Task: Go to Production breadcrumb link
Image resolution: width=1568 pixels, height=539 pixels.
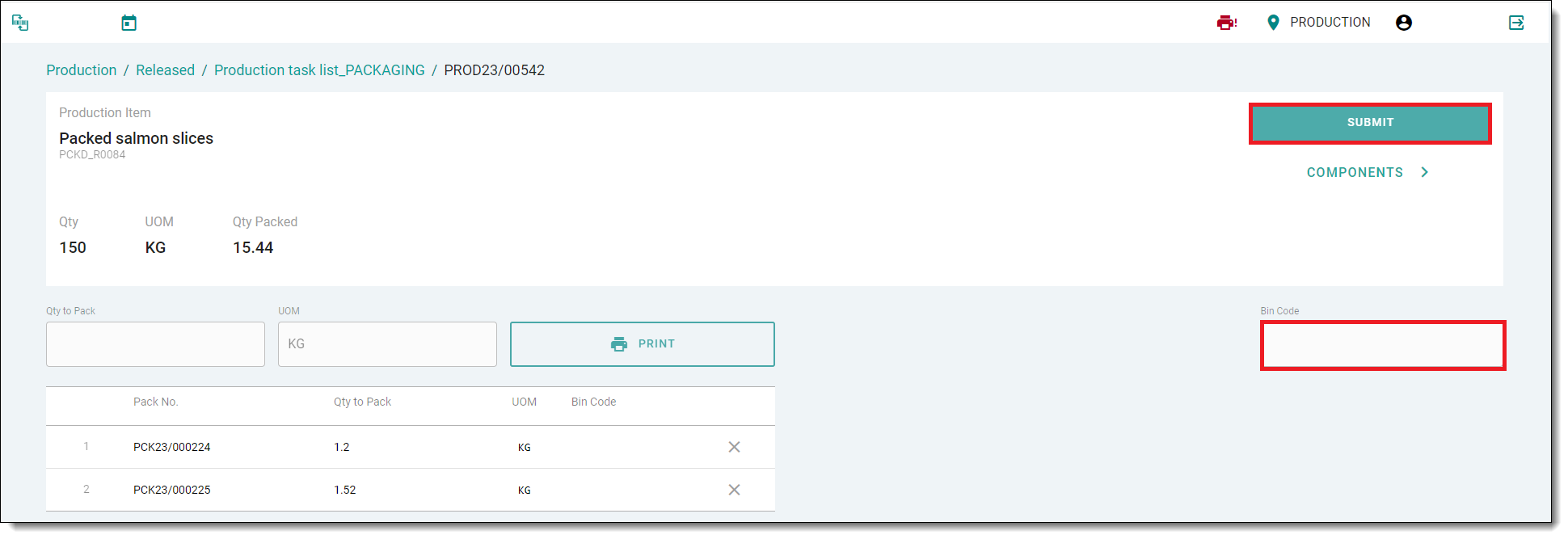Action: coord(81,70)
